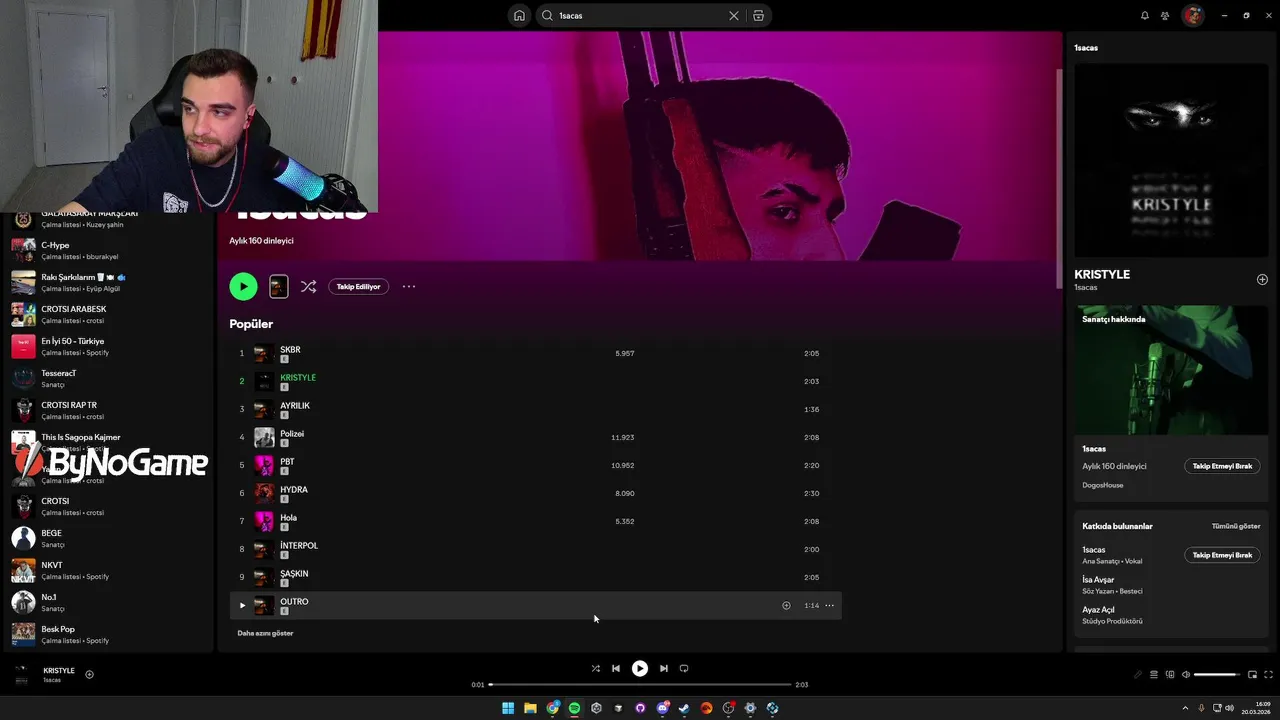Open contributor İsa Avşar
Viewport: 1280px width, 720px height.
(1098, 580)
